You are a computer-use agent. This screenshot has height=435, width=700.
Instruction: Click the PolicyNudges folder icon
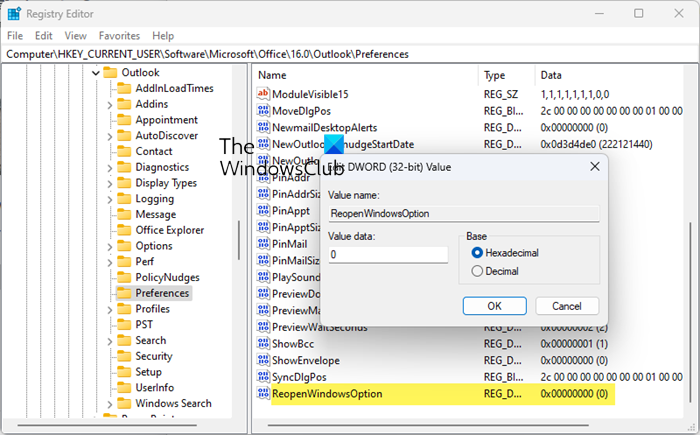(x=124, y=277)
